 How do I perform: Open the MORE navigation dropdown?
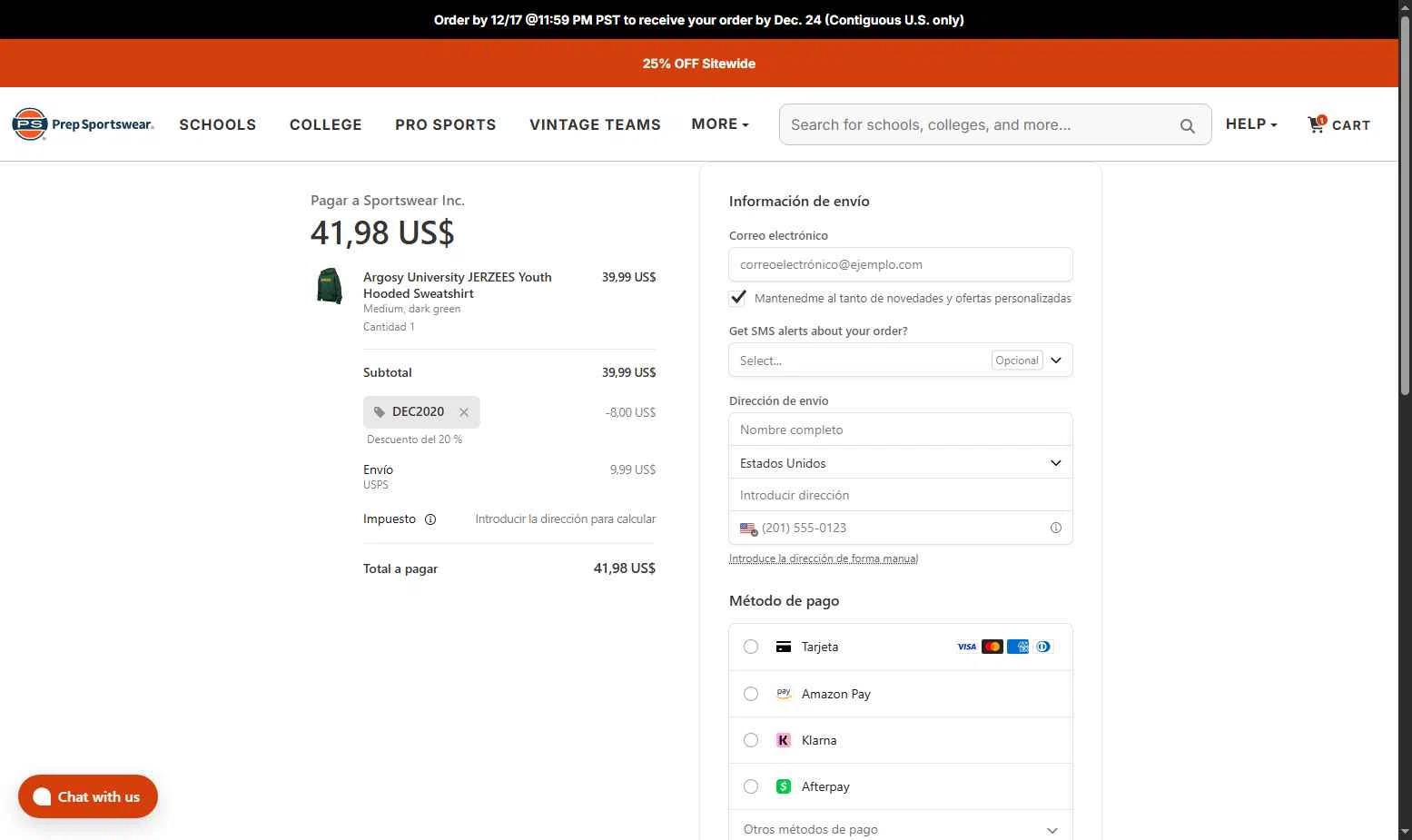pos(720,124)
